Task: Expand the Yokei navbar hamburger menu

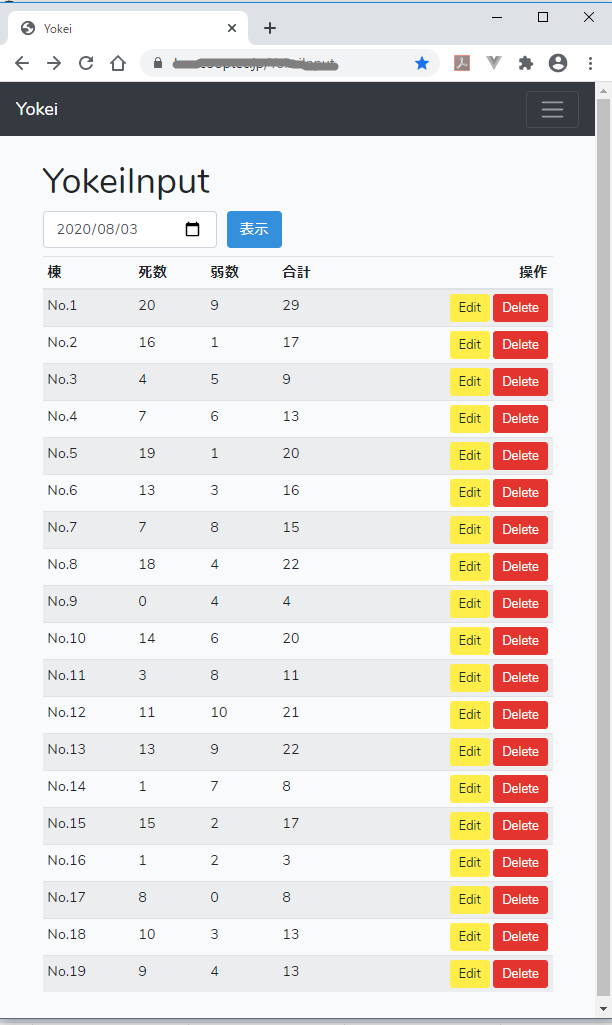Action: click(552, 109)
